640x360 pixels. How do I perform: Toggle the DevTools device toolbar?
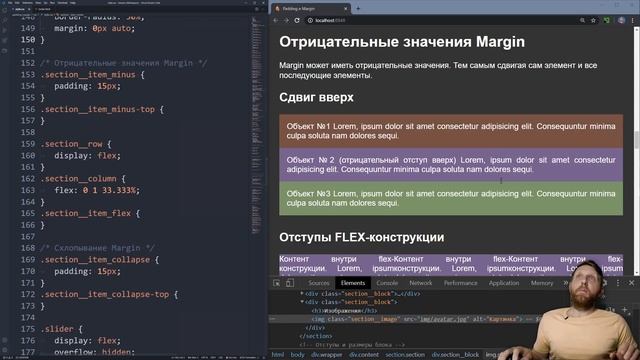pyautogui.click(x=290, y=283)
